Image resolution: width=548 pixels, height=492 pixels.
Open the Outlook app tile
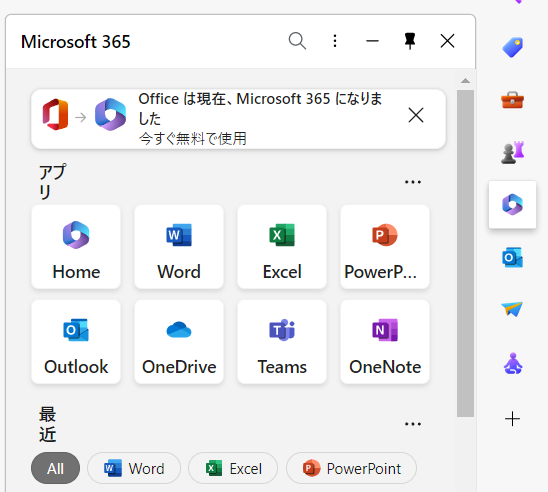click(x=76, y=342)
